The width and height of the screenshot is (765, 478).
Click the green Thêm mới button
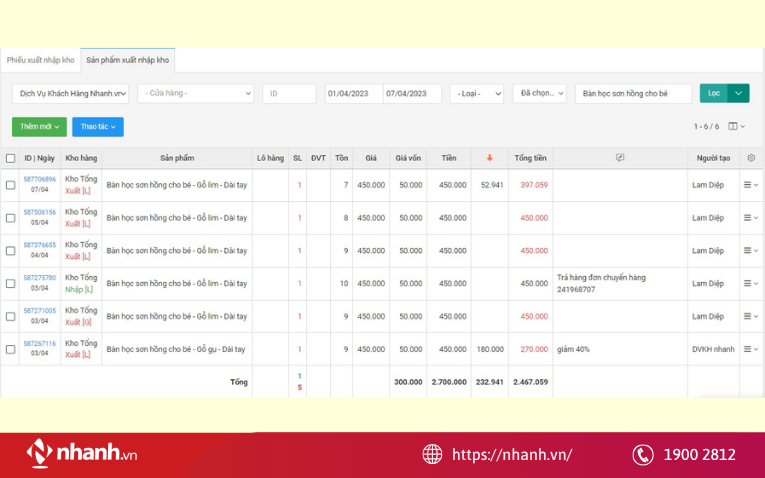tap(39, 127)
